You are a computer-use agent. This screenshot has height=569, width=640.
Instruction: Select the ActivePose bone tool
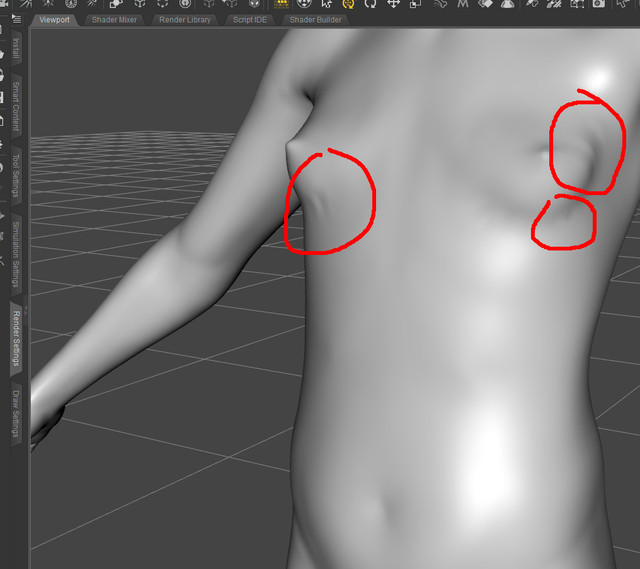(x=440, y=4)
